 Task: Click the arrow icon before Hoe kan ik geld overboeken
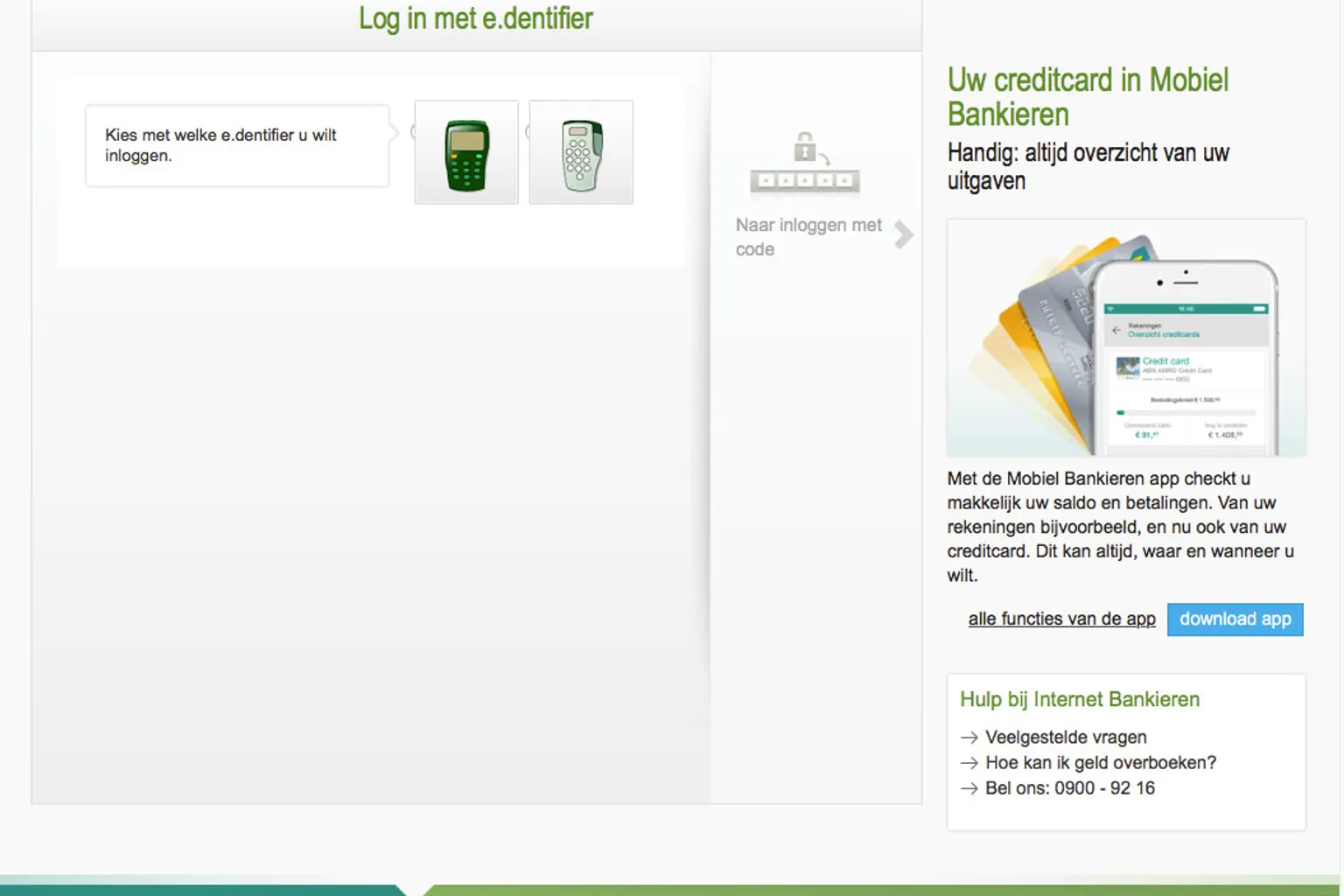coord(969,763)
